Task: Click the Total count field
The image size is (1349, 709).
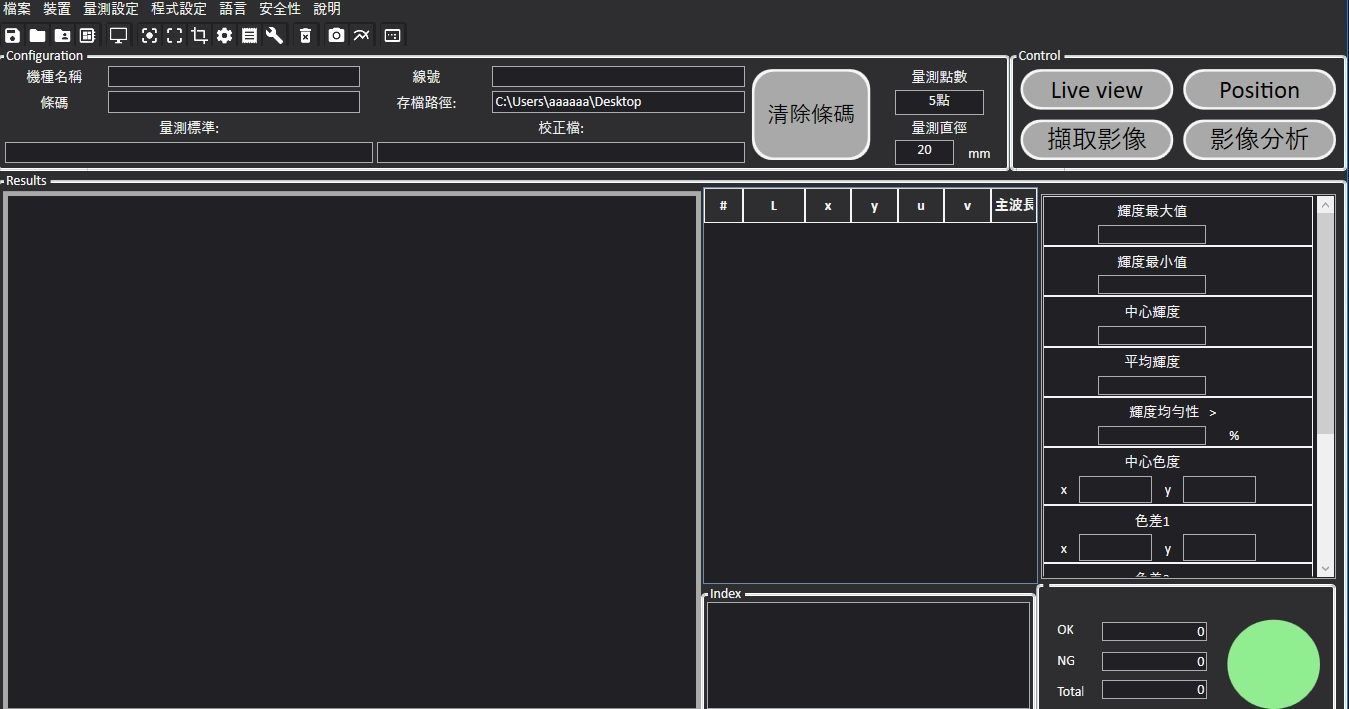Action: pyautogui.click(x=1154, y=690)
